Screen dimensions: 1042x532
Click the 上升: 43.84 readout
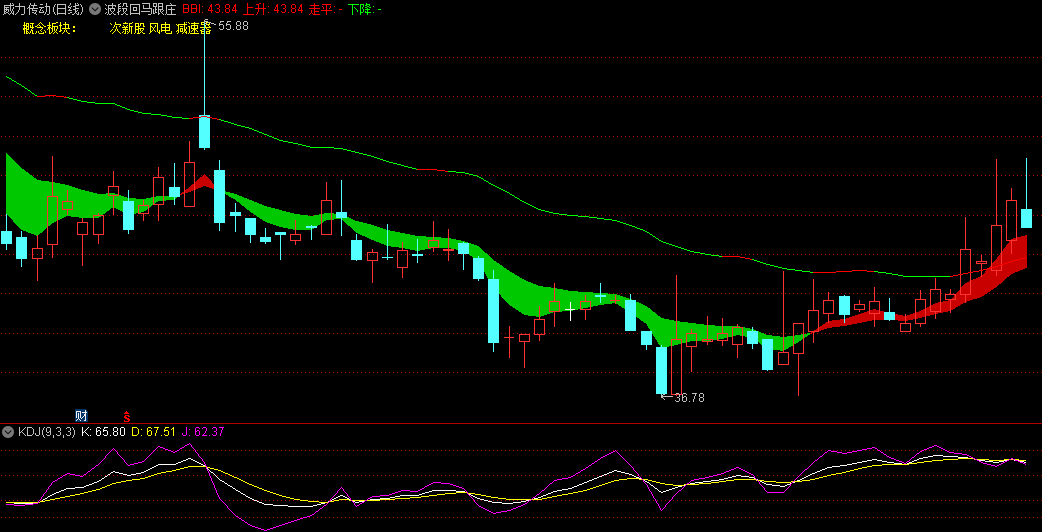(x=273, y=9)
